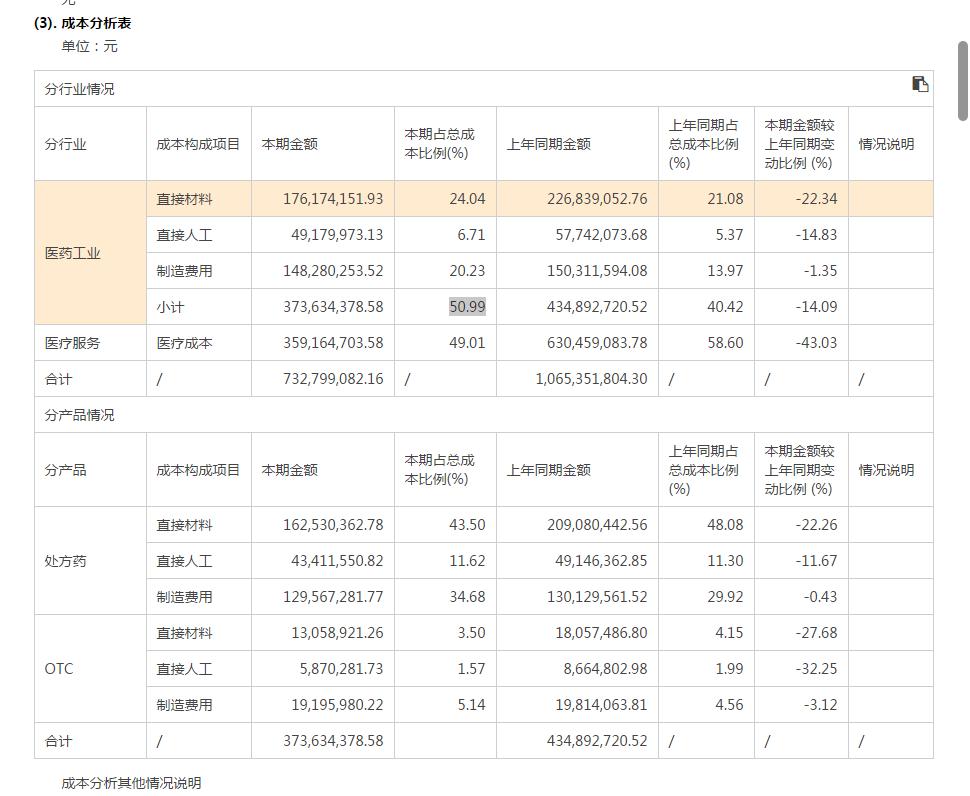Select the 直接材料 cost item cell
The image size is (970, 796).
pyautogui.click(x=182, y=198)
